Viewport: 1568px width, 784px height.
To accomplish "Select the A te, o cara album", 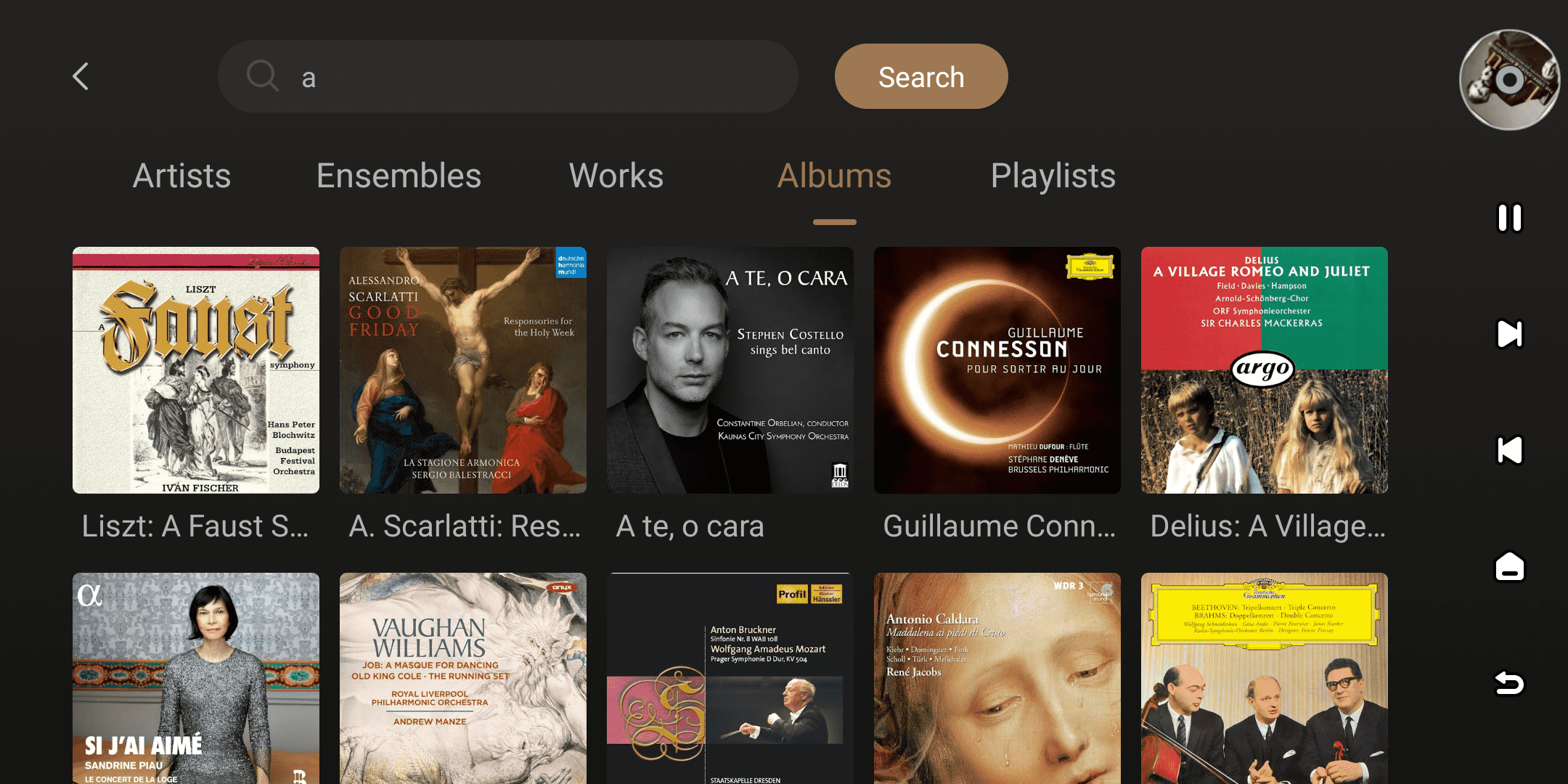I will [x=730, y=370].
